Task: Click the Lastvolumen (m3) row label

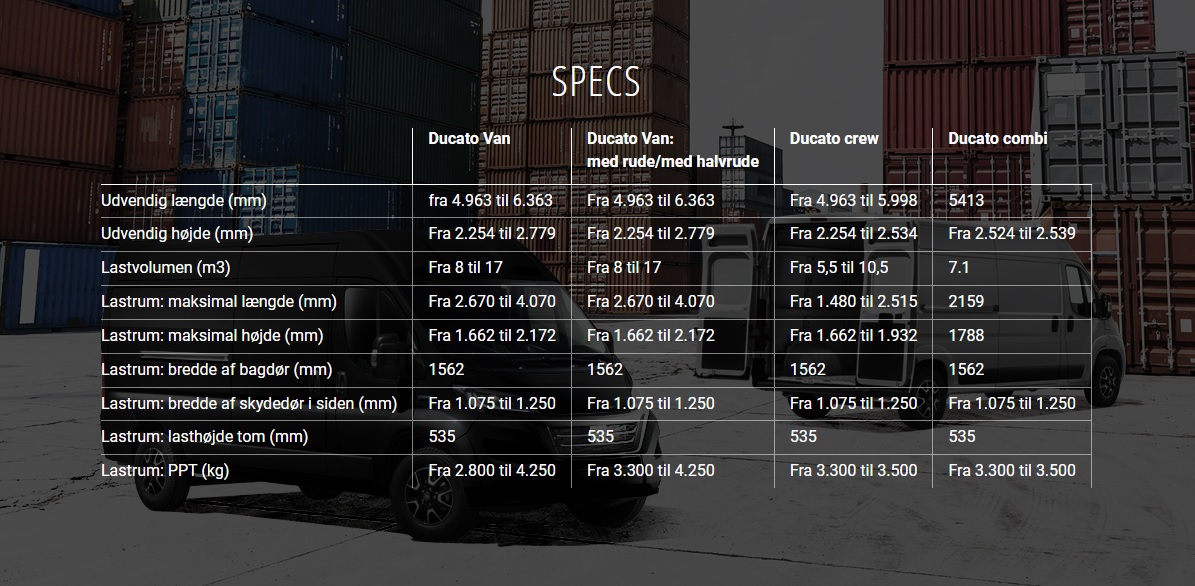Action: (165, 267)
